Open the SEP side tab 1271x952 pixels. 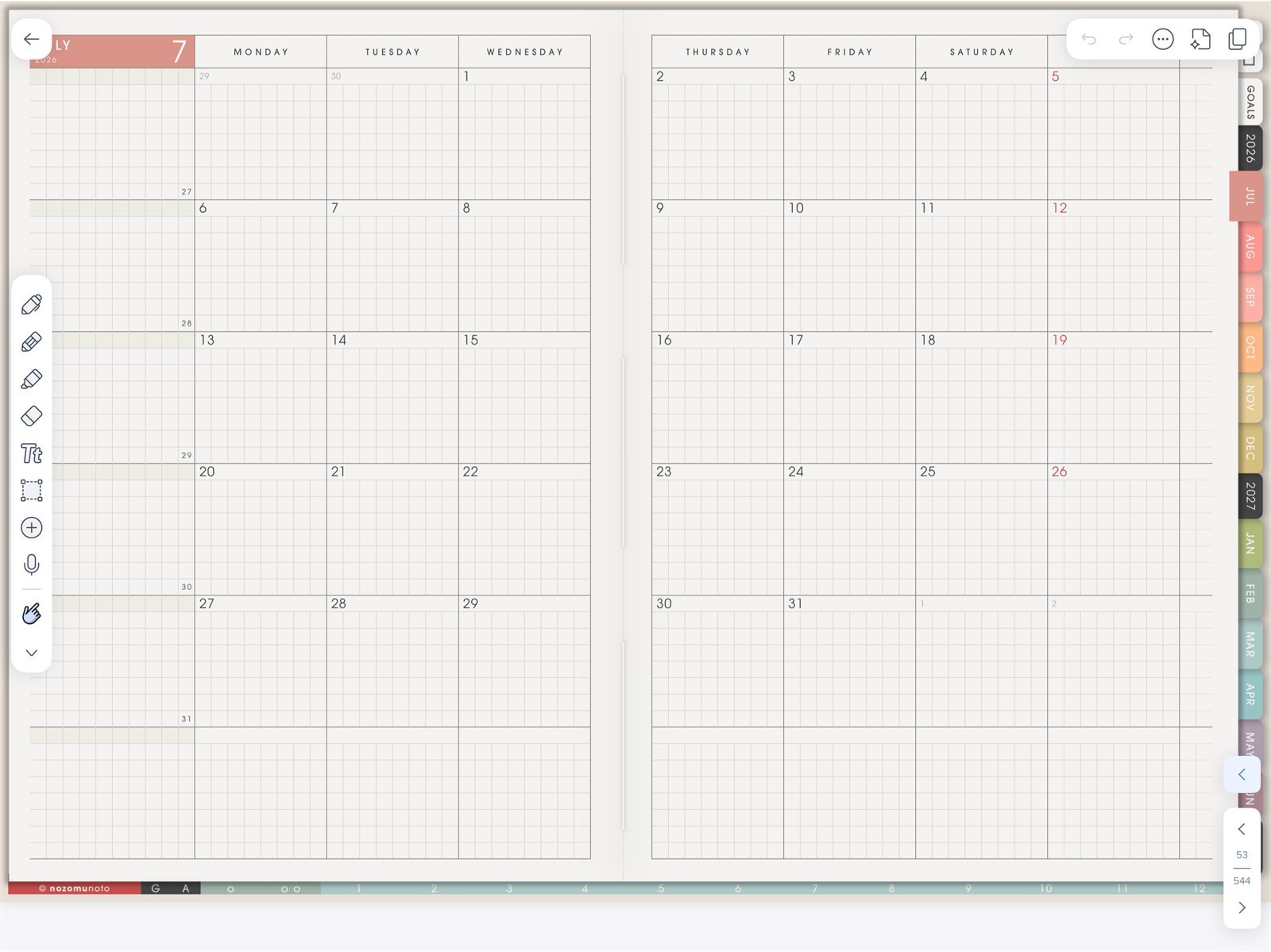[1250, 297]
